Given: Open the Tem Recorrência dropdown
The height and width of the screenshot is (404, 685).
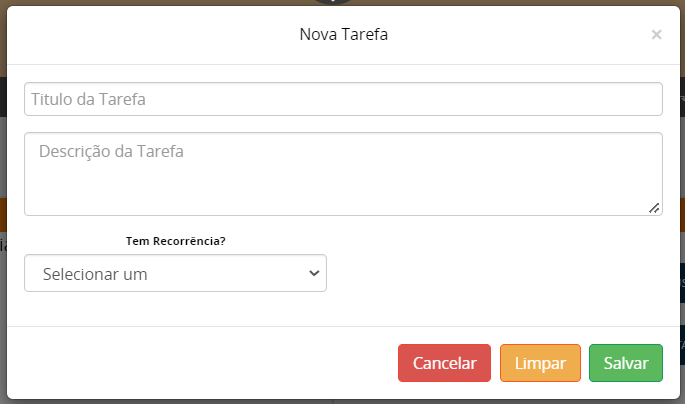Looking at the screenshot, I should point(175,273).
